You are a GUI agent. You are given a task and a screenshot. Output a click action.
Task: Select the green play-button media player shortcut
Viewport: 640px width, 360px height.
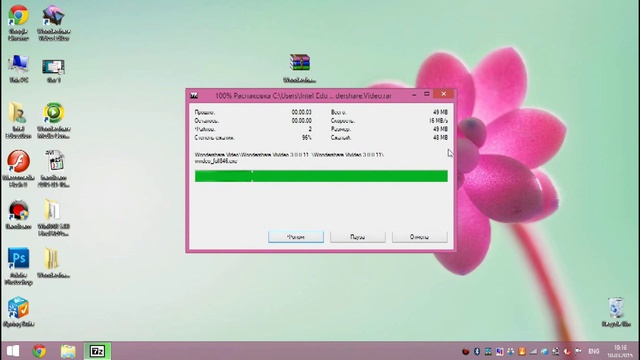coord(53,120)
